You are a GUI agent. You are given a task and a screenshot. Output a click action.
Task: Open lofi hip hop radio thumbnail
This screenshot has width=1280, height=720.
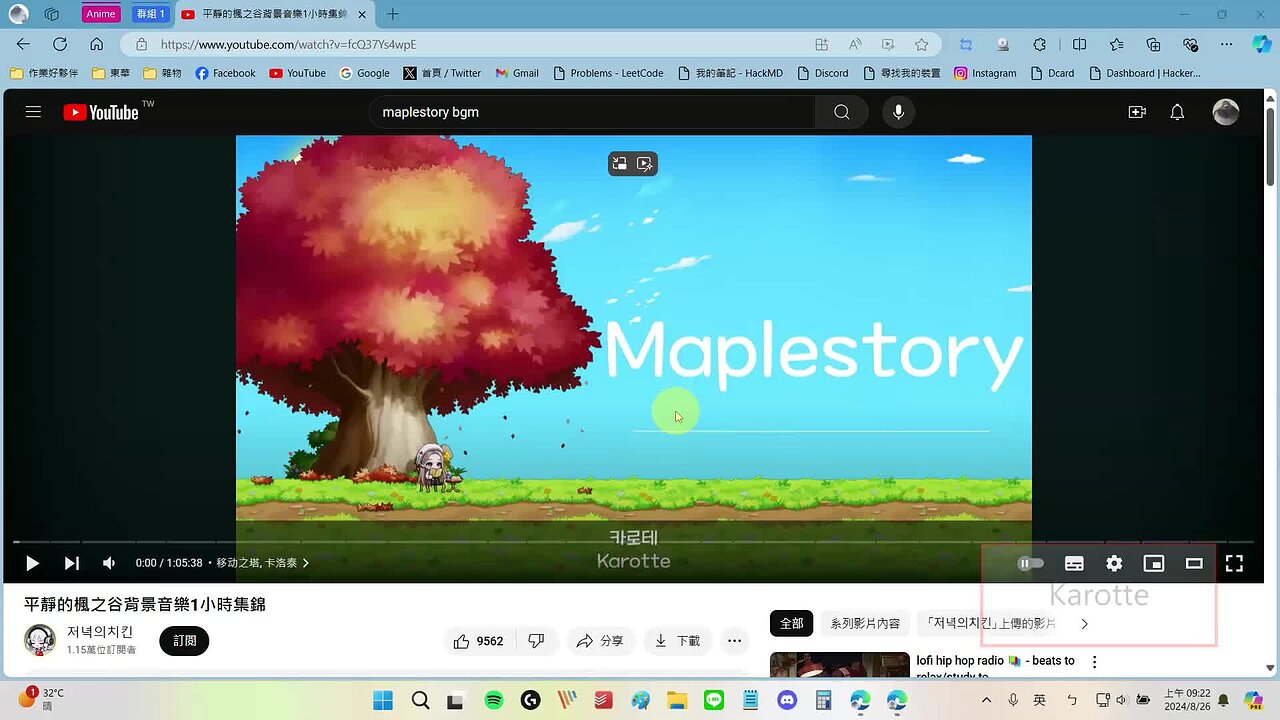(840, 665)
